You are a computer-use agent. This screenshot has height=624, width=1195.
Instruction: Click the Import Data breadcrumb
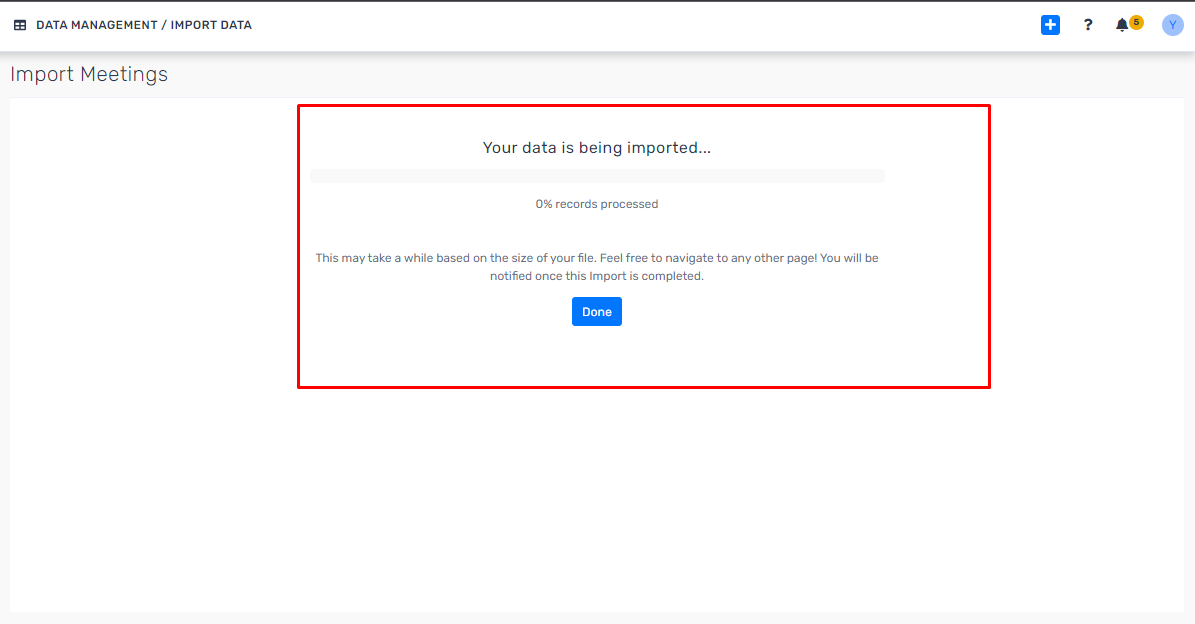click(211, 25)
